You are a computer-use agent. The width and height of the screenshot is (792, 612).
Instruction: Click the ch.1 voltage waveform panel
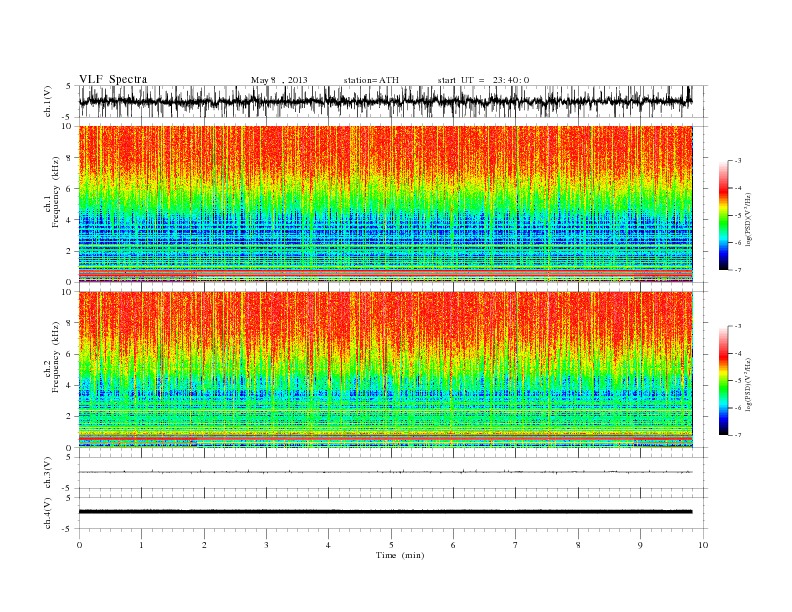click(x=393, y=101)
